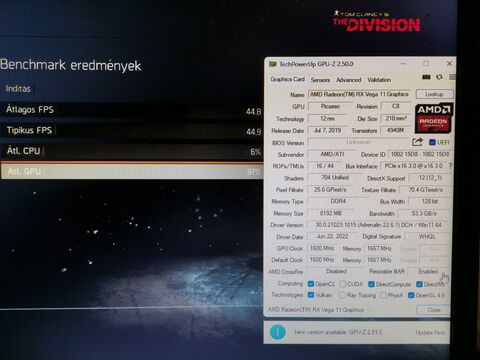Switch to the Validation tab

click(379, 80)
